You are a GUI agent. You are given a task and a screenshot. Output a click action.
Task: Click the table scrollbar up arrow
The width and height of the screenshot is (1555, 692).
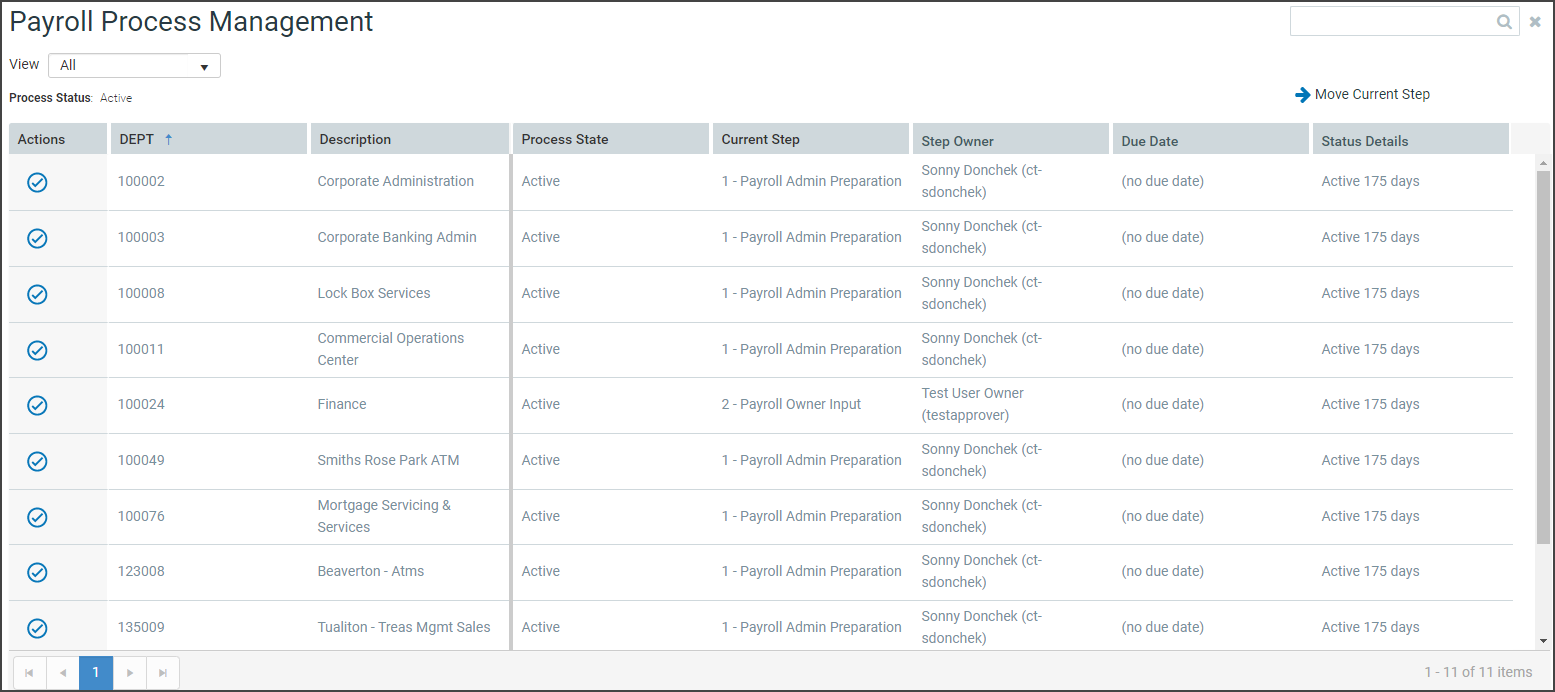click(1543, 162)
